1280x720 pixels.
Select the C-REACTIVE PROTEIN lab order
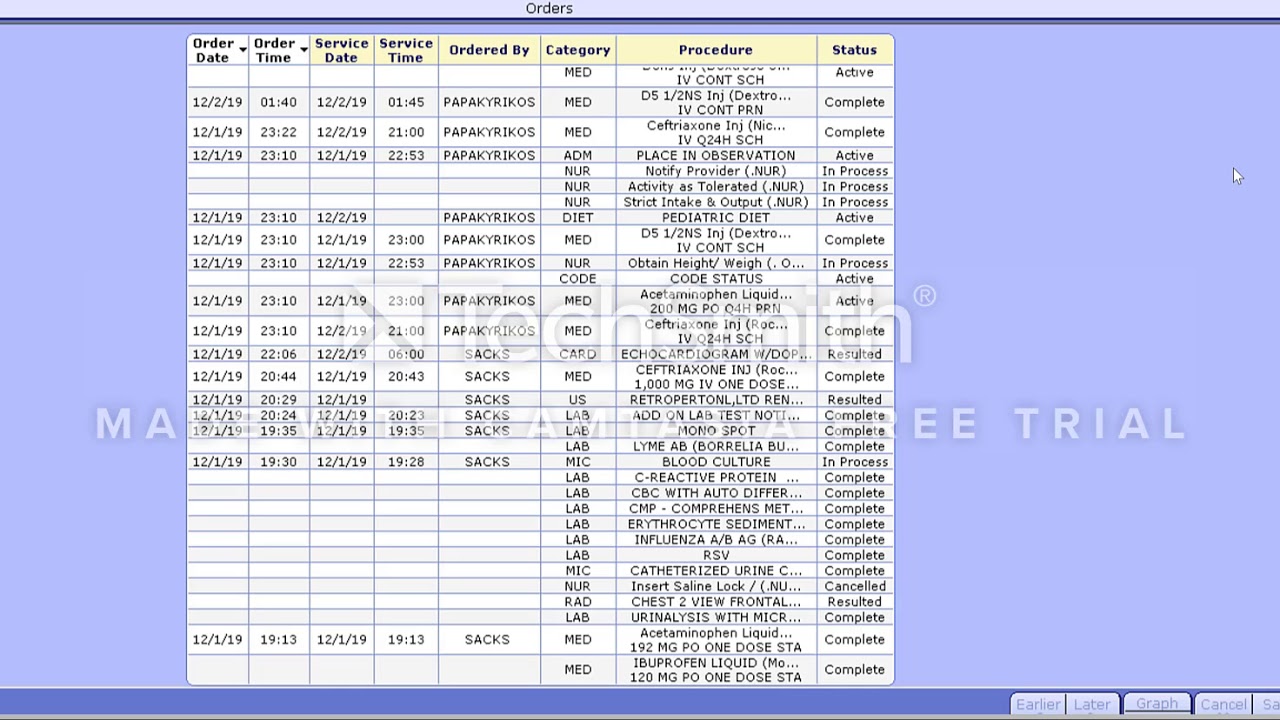[x=716, y=478]
